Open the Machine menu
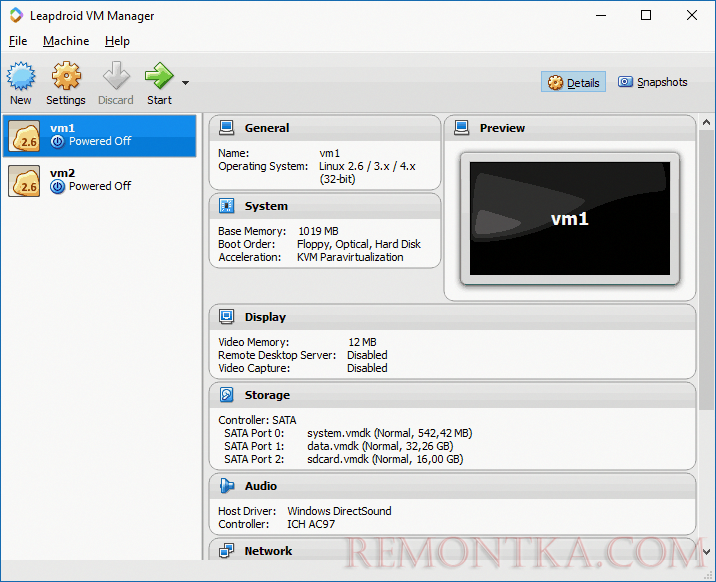The image size is (716, 582). 66,41
